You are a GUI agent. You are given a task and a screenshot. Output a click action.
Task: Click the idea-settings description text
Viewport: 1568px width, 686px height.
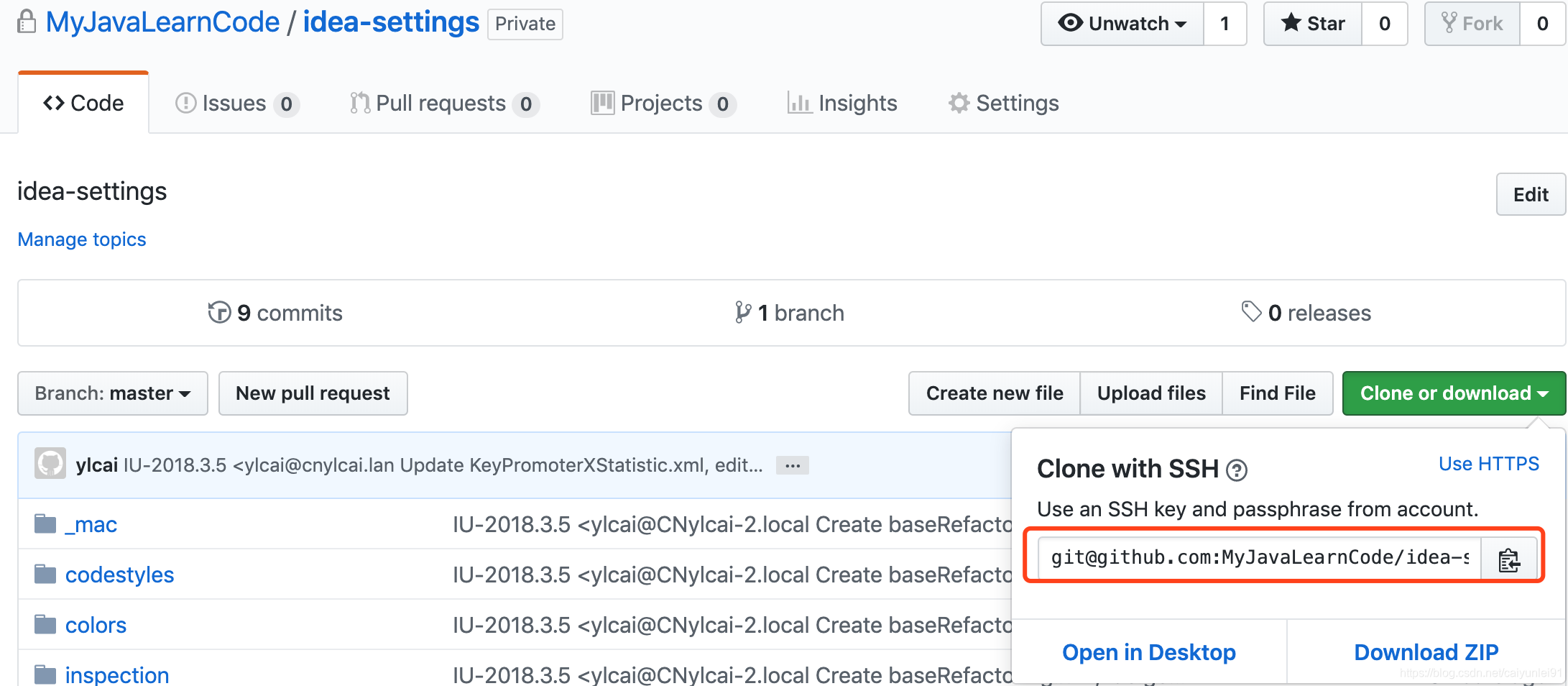[x=92, y=191]
